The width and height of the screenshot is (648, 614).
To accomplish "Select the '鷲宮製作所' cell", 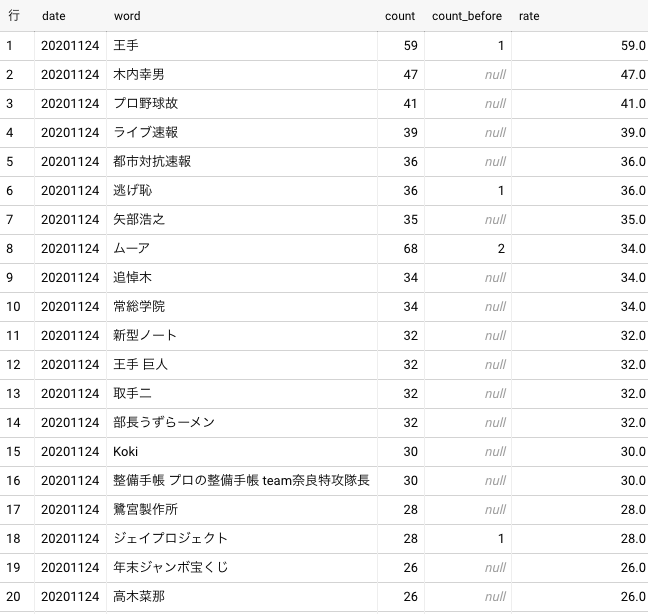I will coord(146,509).
